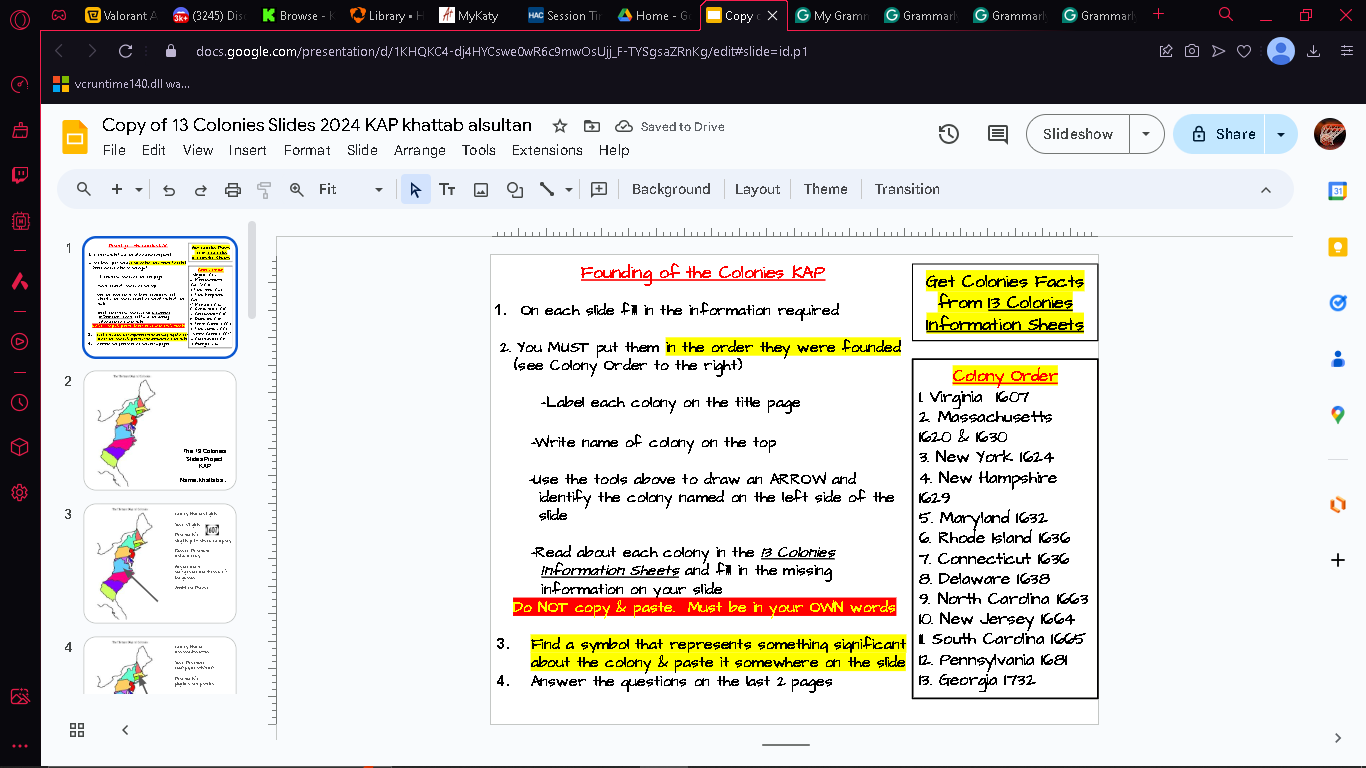Click the print icon
The height and width of the screenshot is (768, 1366).
tap(233, 190)
